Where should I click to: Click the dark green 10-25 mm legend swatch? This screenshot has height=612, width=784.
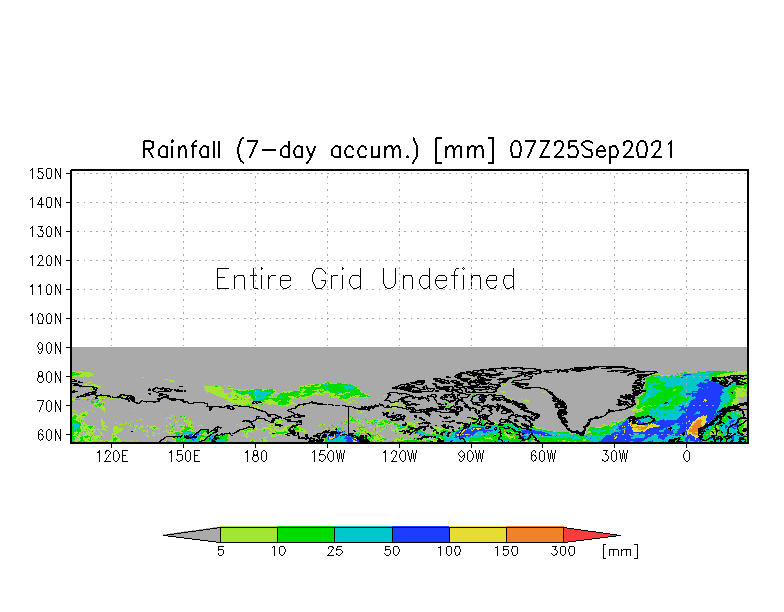[x=306, y=534]
